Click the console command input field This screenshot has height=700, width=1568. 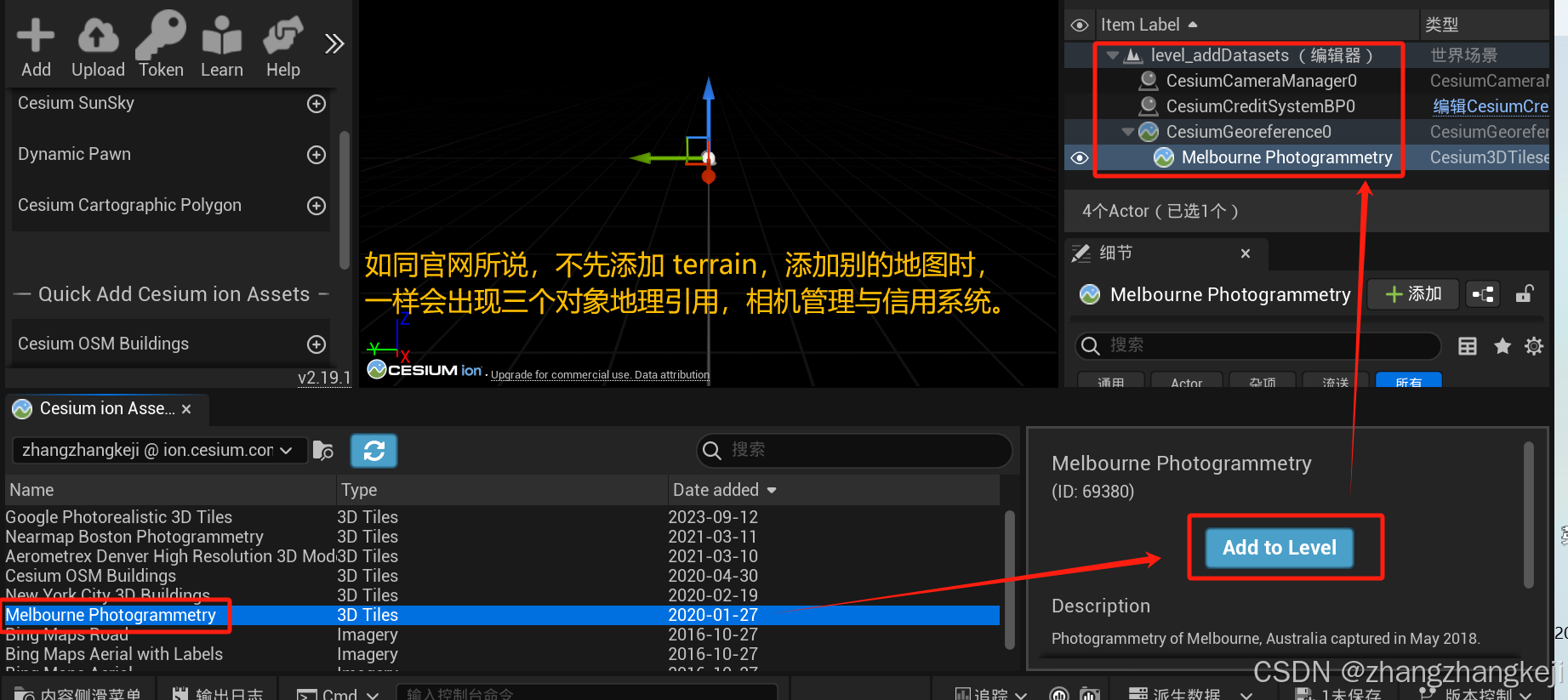pos(587,693)
